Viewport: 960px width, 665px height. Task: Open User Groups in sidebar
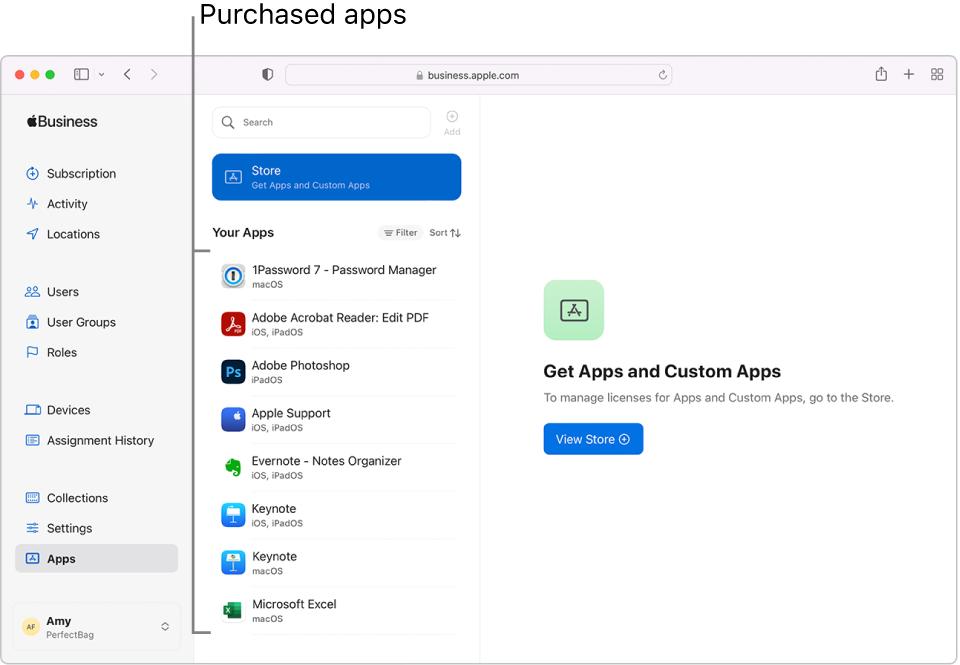click(81, 322)
